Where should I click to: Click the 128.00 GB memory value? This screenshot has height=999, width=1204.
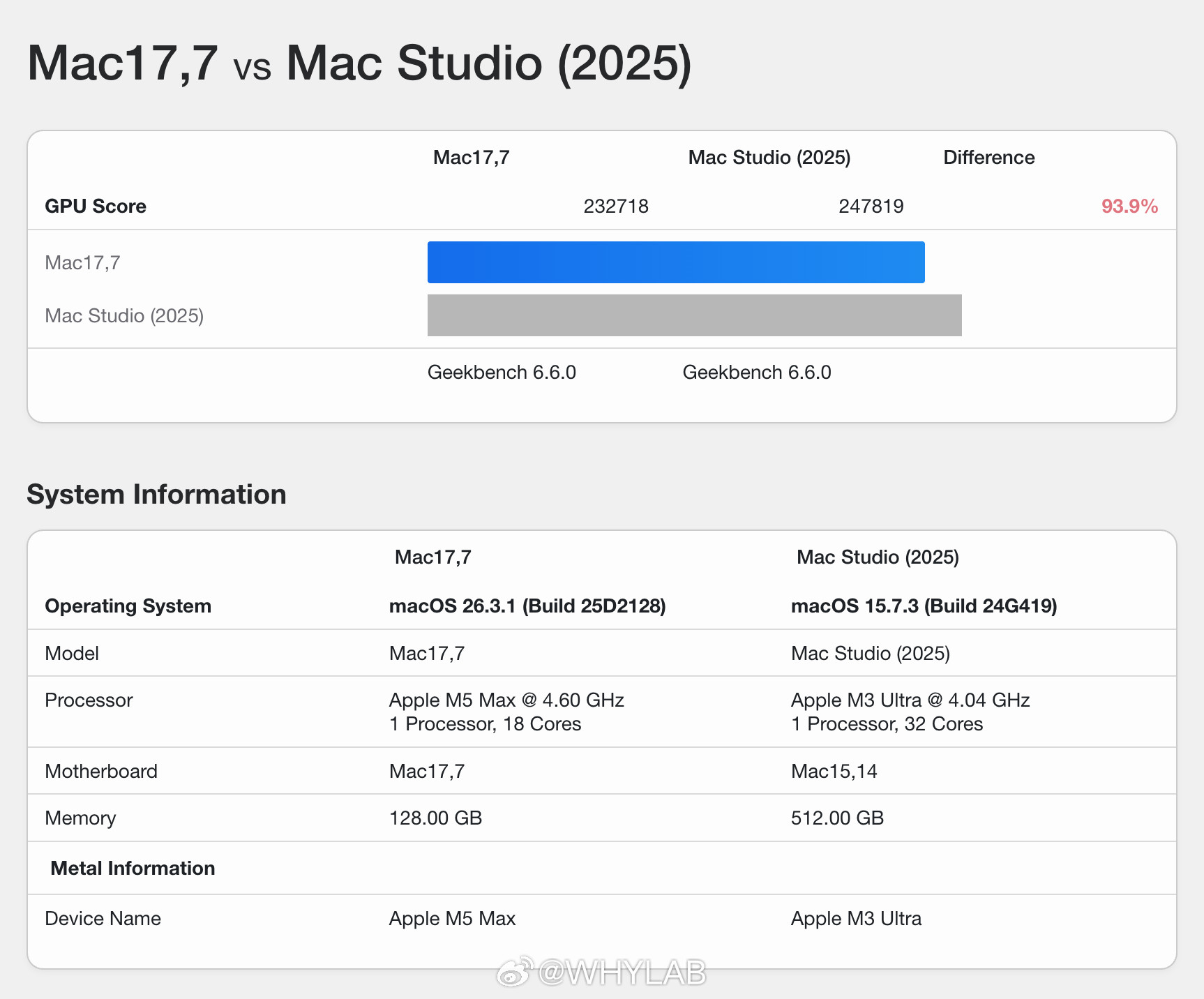[435, 818]
